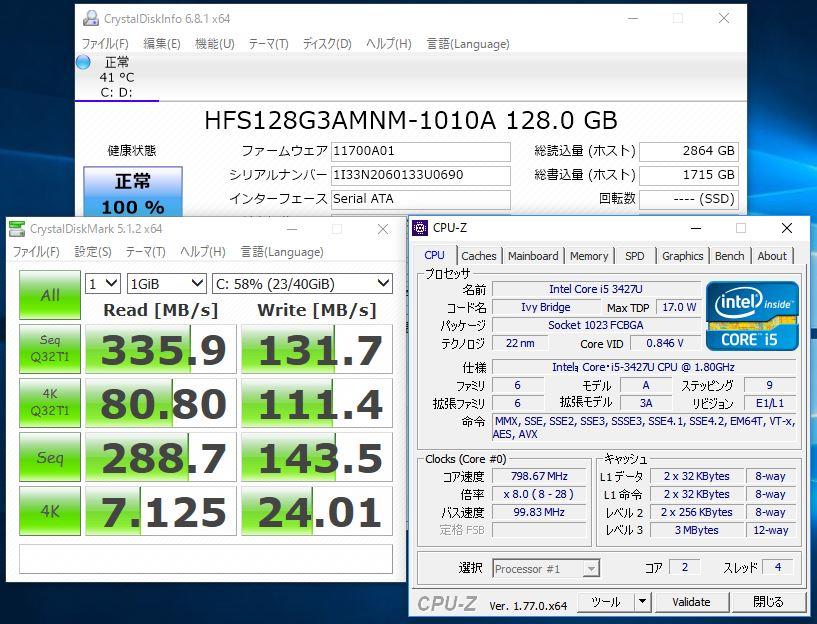The height and width of the screenshot is (624, 817).
Task: Open 編集(E) menu in CrystalDiskInfo
Action: 162,44
